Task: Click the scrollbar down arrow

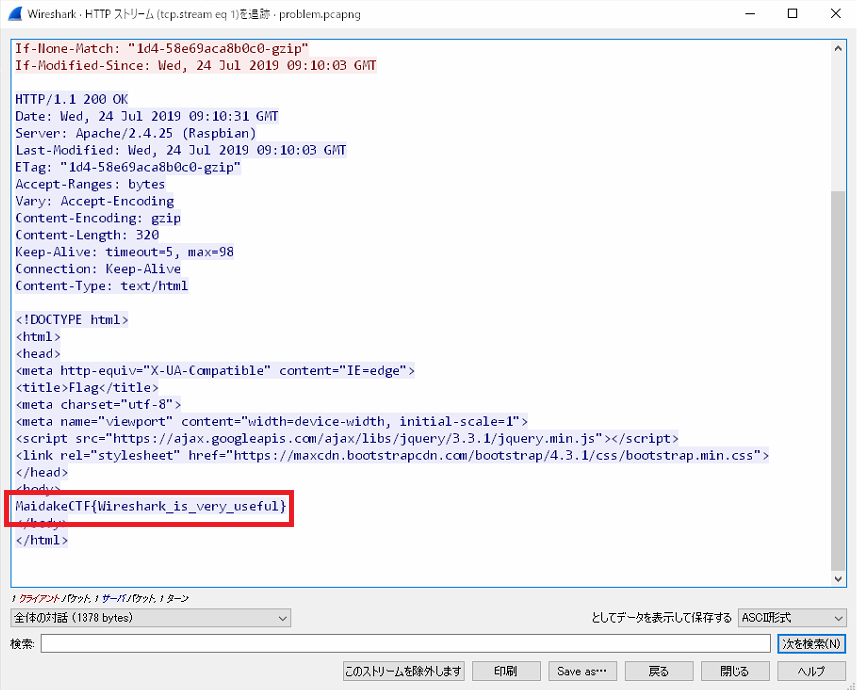Action: click(x=838, y=578)
